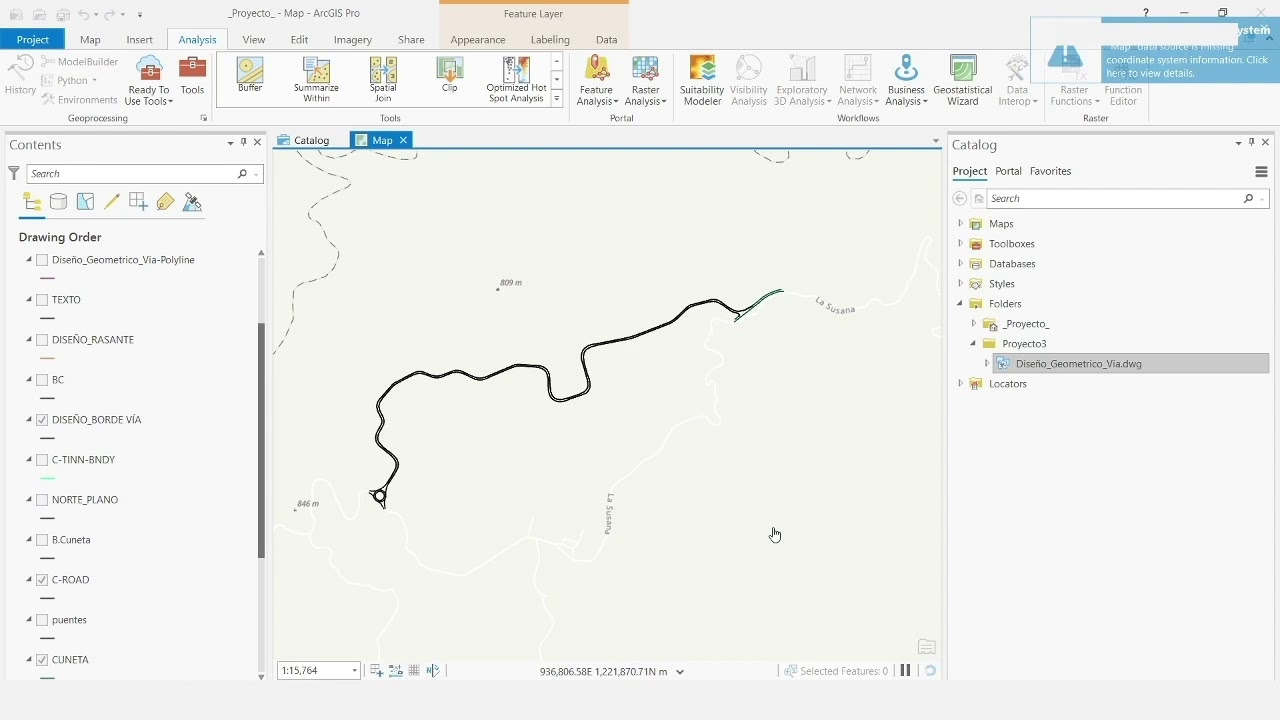Image resolution: width=1280 pixels, height=720 pixels.
Task: Open the Buffer tool
Action: 250,76
